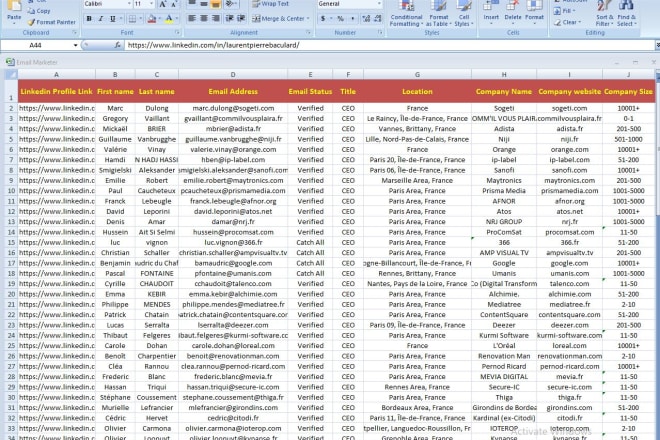Open the Calibri font name dropdown
This screenshot has width=660, height=440.
129,4
